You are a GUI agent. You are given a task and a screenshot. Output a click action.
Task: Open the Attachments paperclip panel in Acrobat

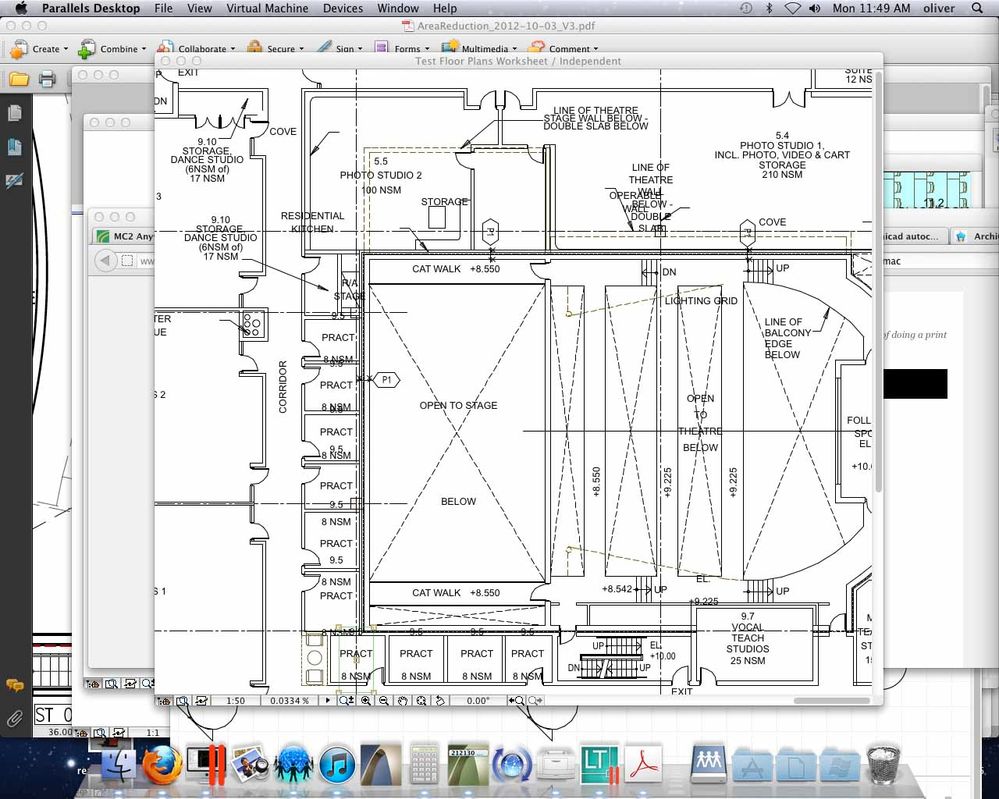[x=14, y=719]
